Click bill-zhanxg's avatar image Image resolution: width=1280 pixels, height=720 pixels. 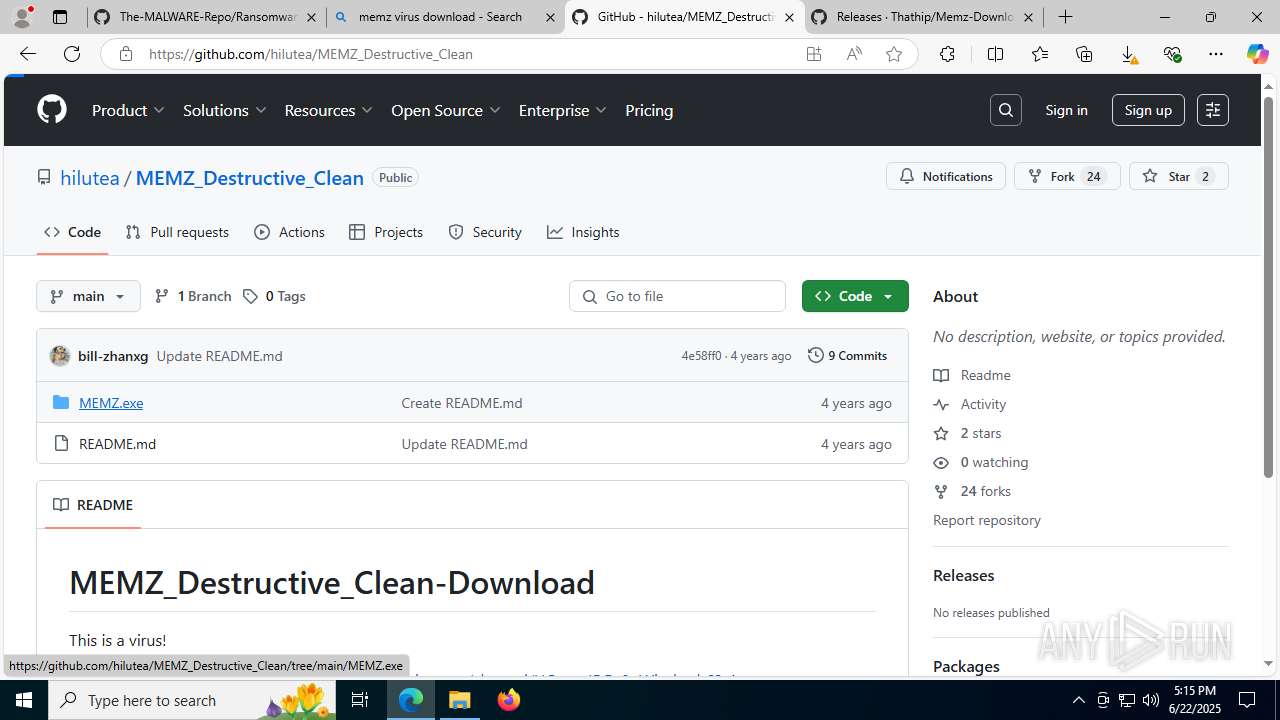60,356
